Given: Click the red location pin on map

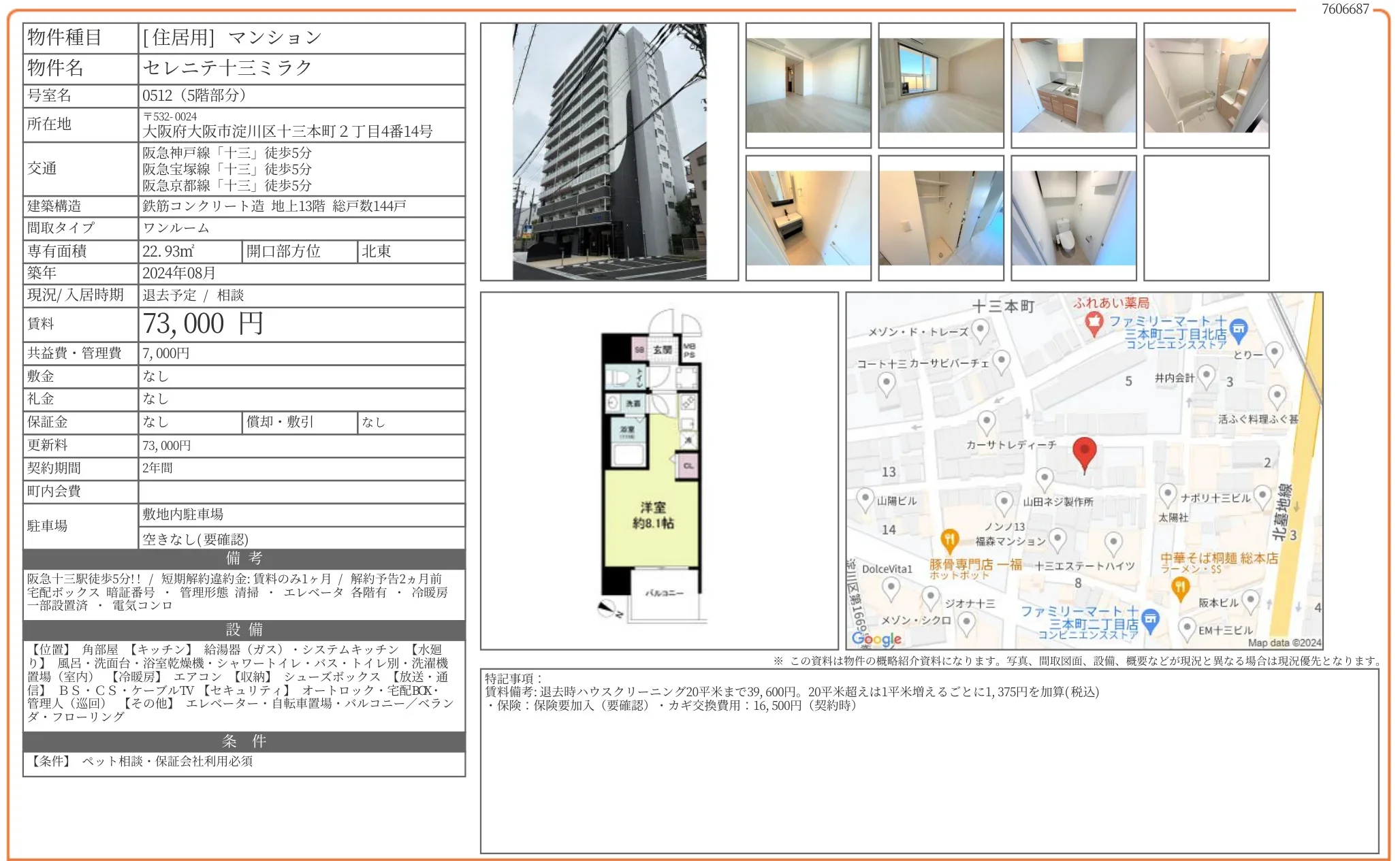Looking at the screenshot, I should [x=1084, y=452].
